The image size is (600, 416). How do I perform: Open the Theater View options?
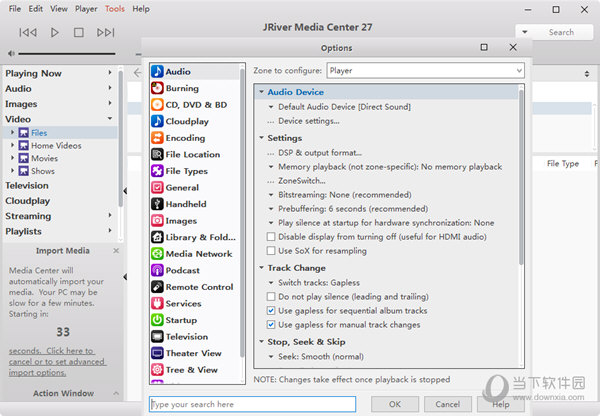coord(195,353)
